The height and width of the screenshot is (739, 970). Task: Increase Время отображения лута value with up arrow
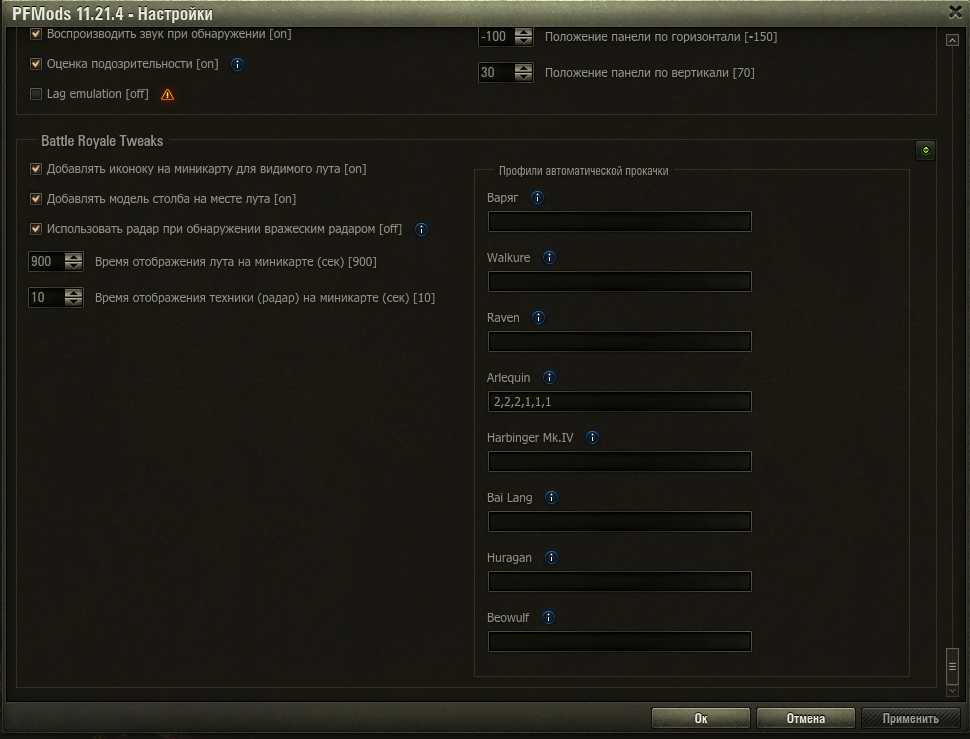(73, 257)
